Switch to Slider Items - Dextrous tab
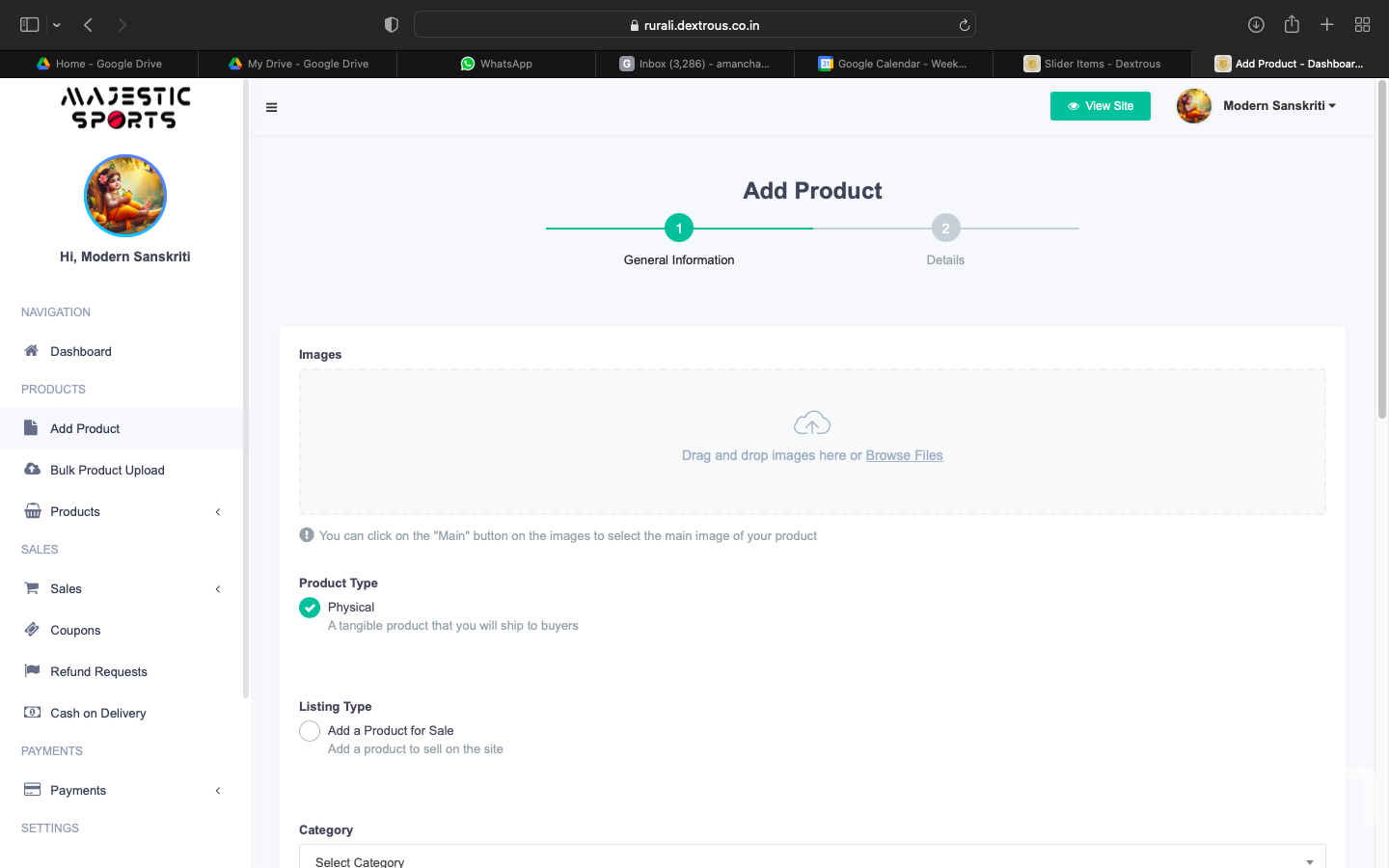 1091,64
